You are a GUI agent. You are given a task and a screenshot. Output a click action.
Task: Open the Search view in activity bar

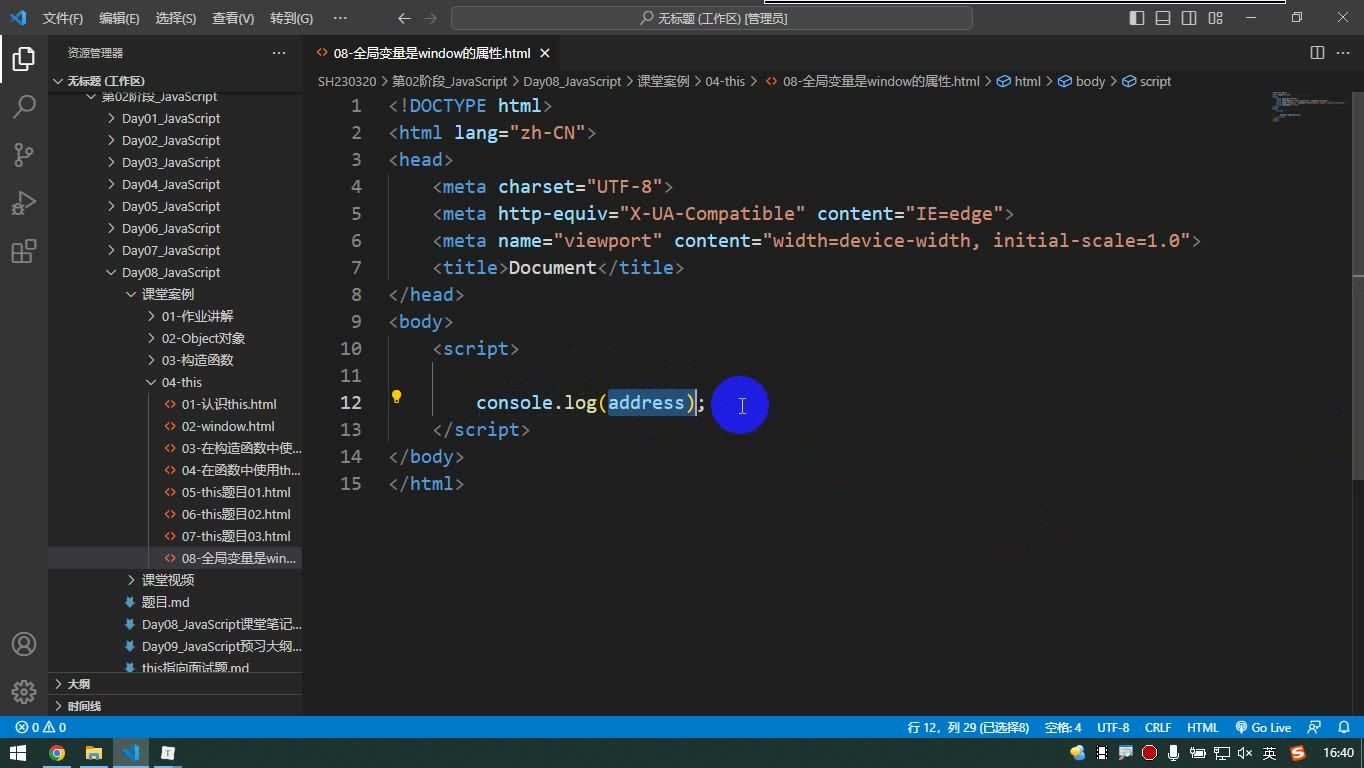(24, 107)
